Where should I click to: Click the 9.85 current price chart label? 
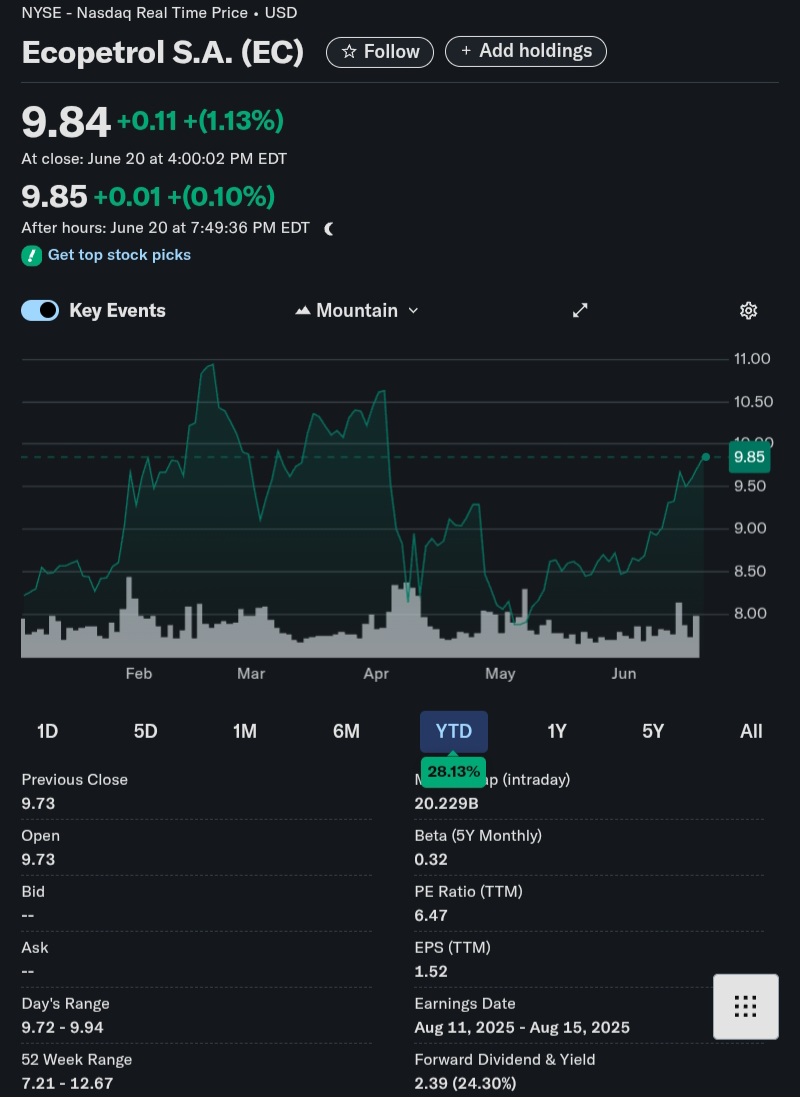750,458
